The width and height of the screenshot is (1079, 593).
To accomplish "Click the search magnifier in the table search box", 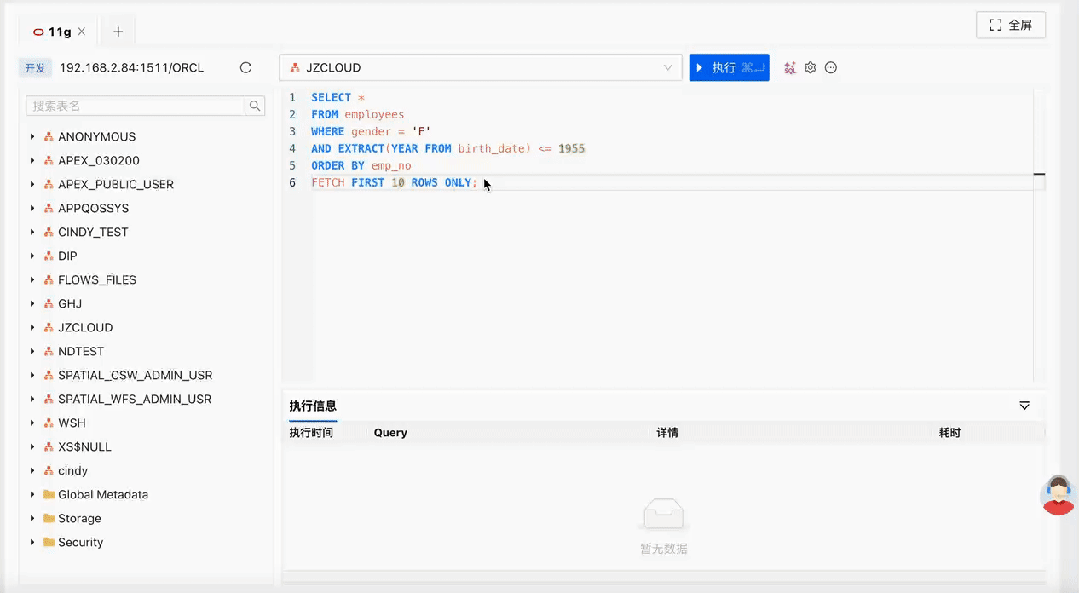I will [x=255, y=104].
